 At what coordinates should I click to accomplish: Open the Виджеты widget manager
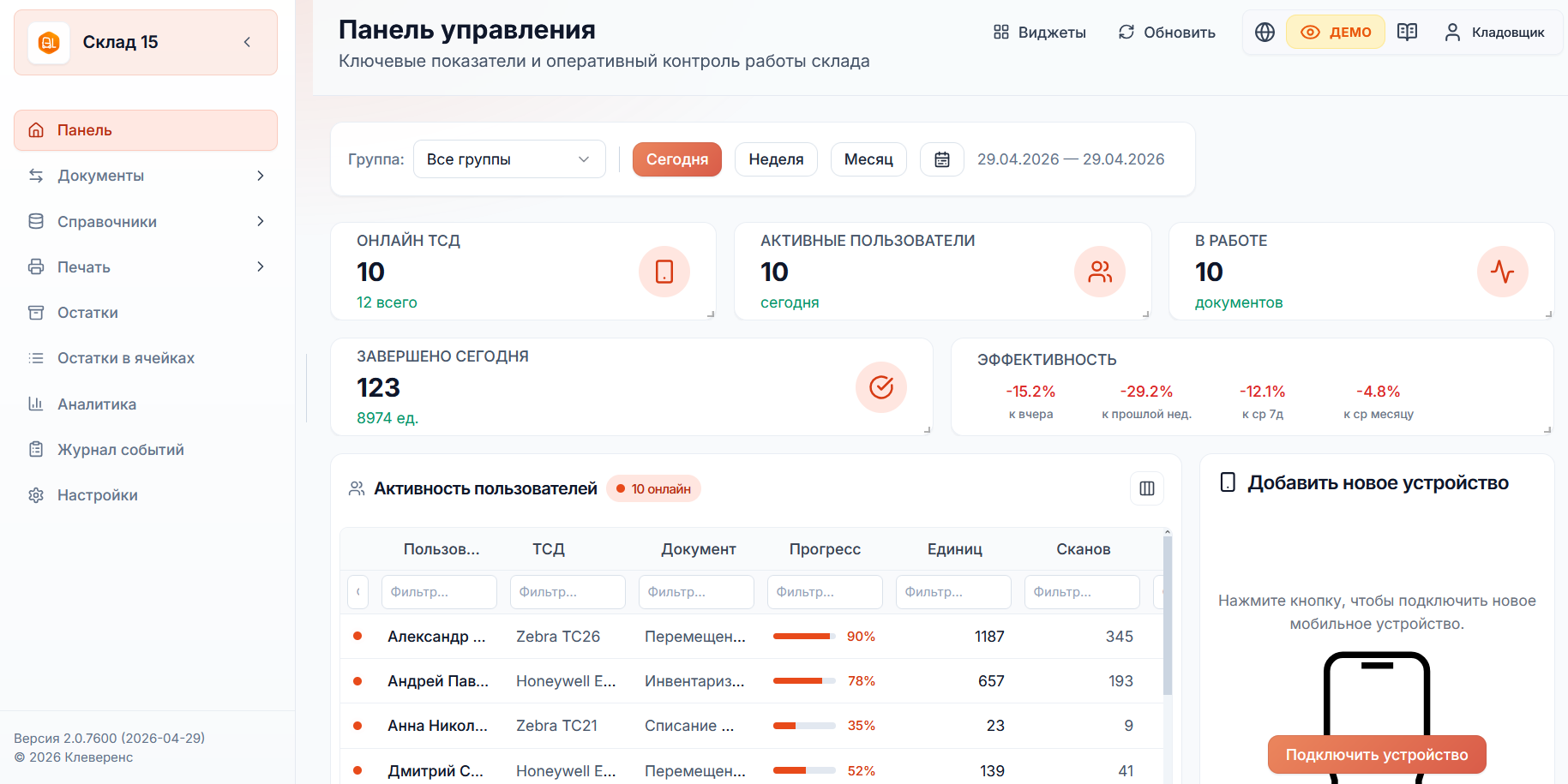pos(1039,33)
